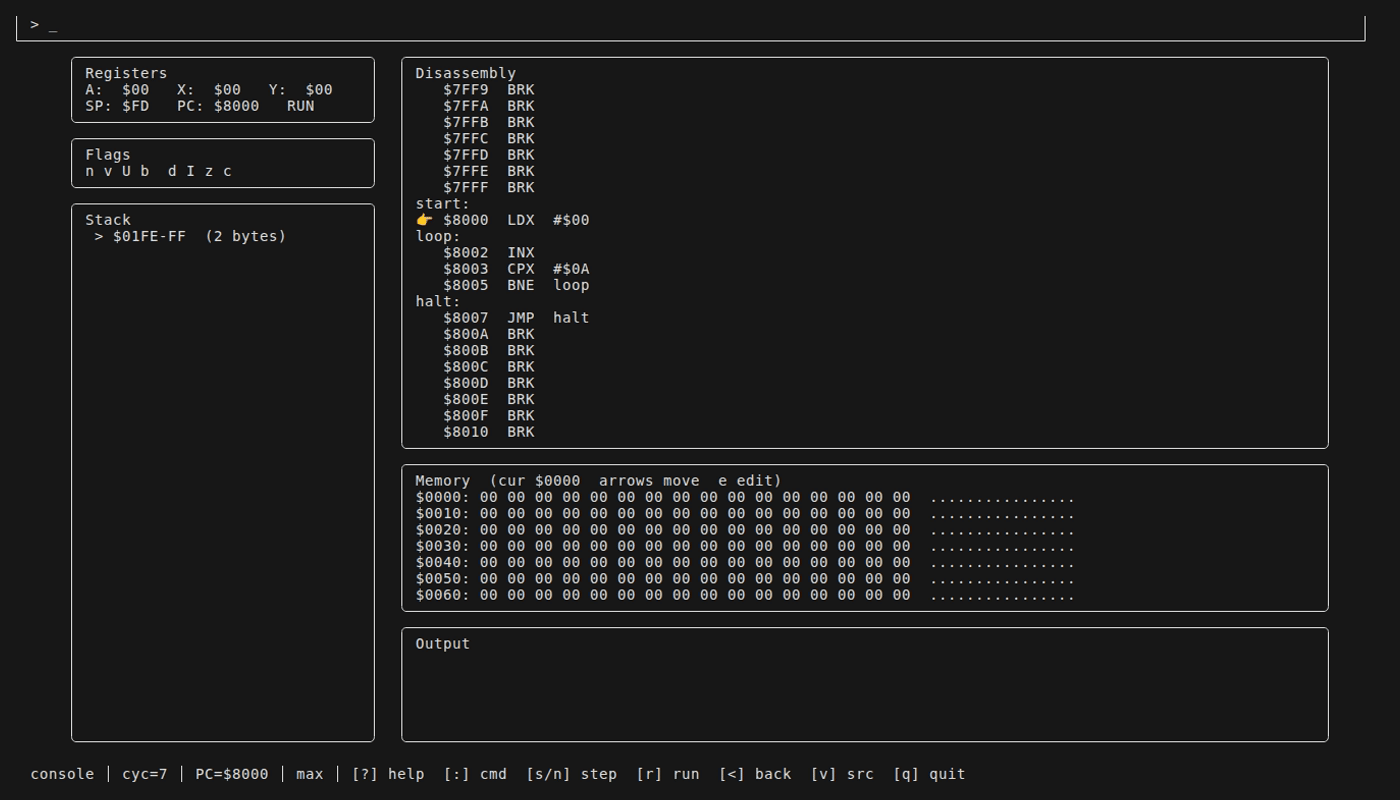Click the console status bar entry
This screenshot has width=1400, height=800.
(62, 774)
